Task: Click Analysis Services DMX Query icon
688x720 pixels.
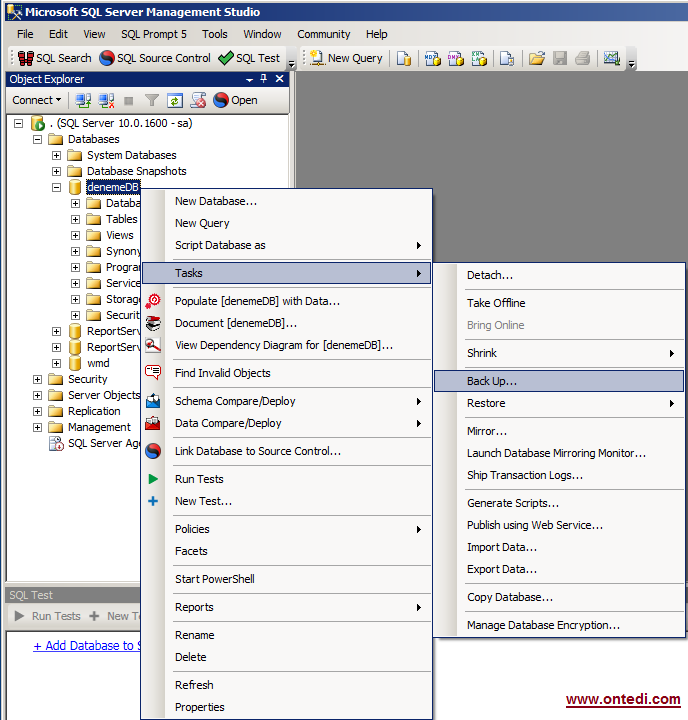Action: (x=456, y=58)
